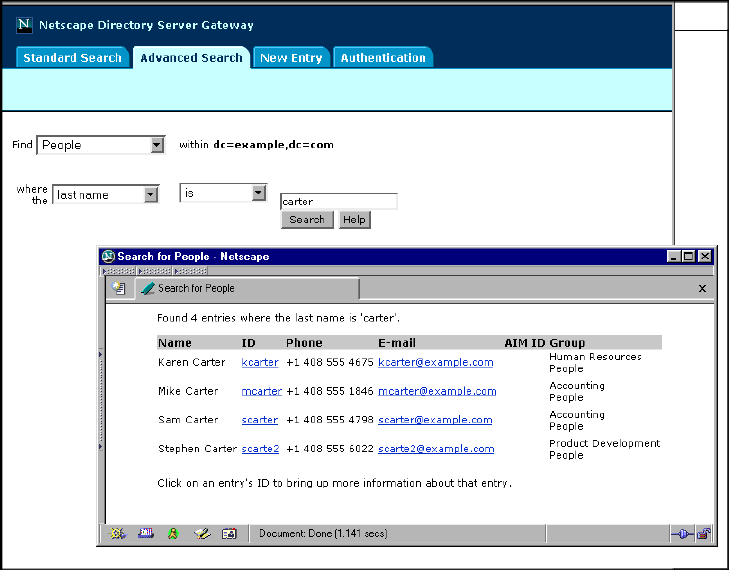Click the pen icon on the Search for People tab

148,288
